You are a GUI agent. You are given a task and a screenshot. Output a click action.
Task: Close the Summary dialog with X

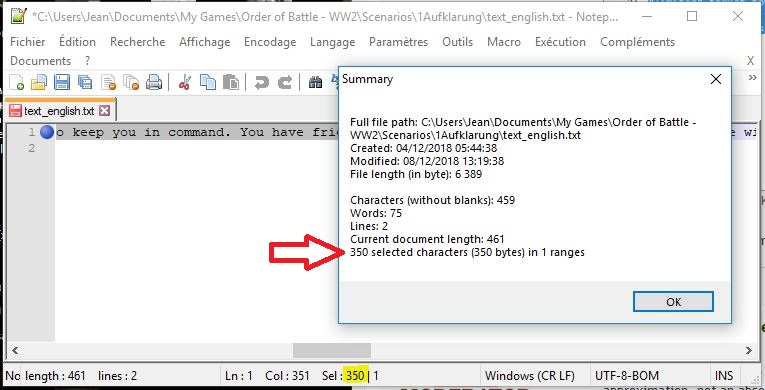pos(716,79)
